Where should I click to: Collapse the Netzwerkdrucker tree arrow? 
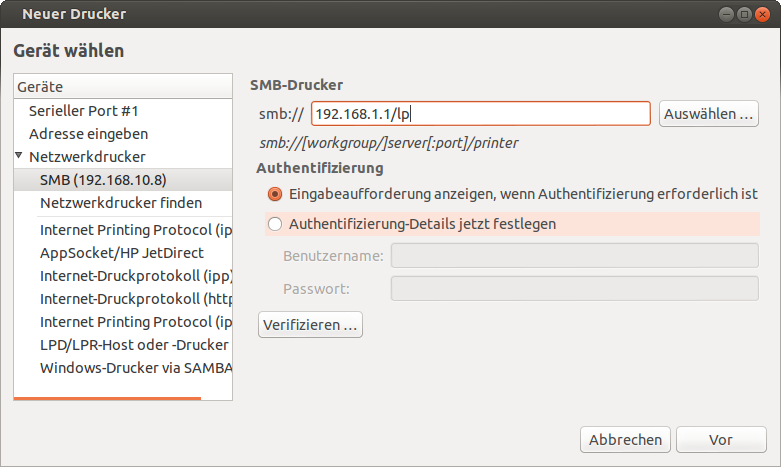pos(19,156)
